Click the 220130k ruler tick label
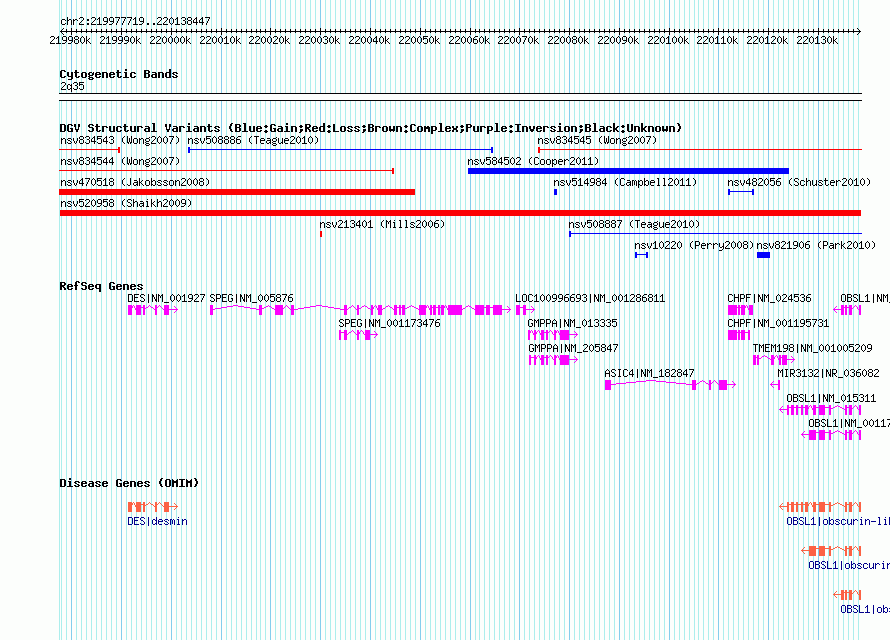 [x=817, y=40]
